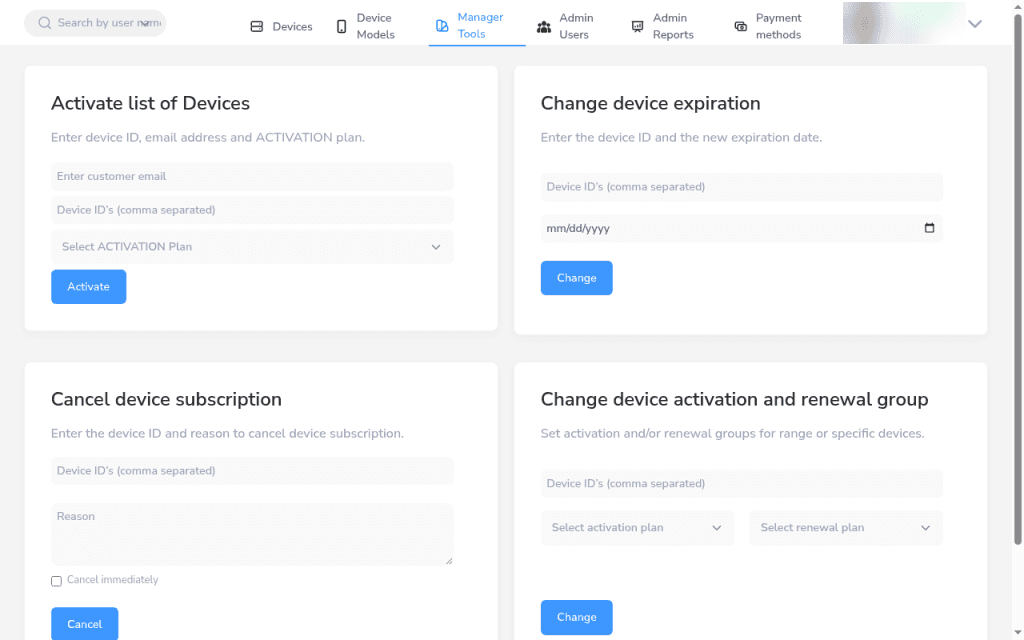Expand the user profile chevron menu
This screenshot has width=1024, height=640.
tap(975, 24)
